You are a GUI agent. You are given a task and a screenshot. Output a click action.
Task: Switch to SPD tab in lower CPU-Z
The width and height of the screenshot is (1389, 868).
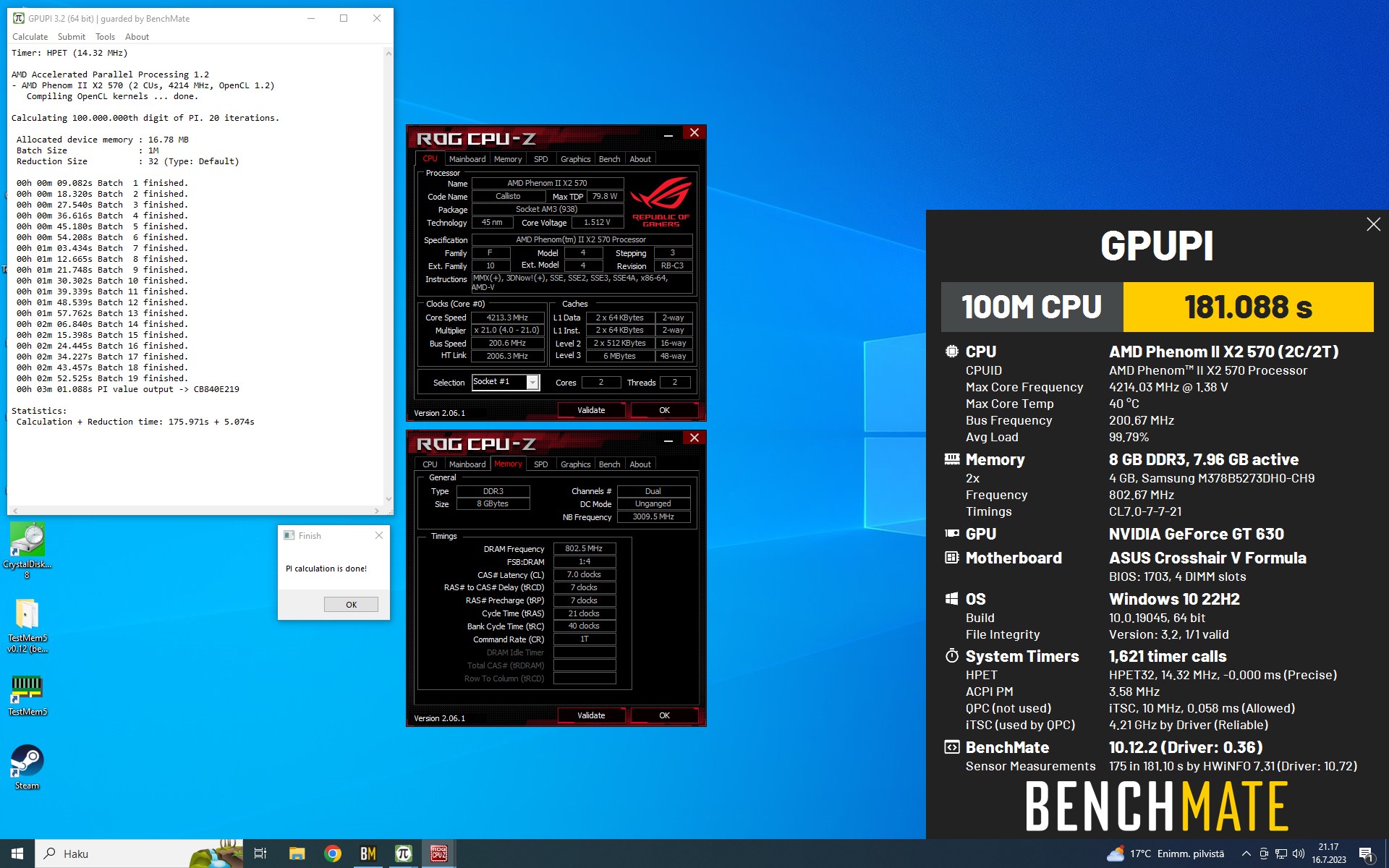[x=541, y=464]
